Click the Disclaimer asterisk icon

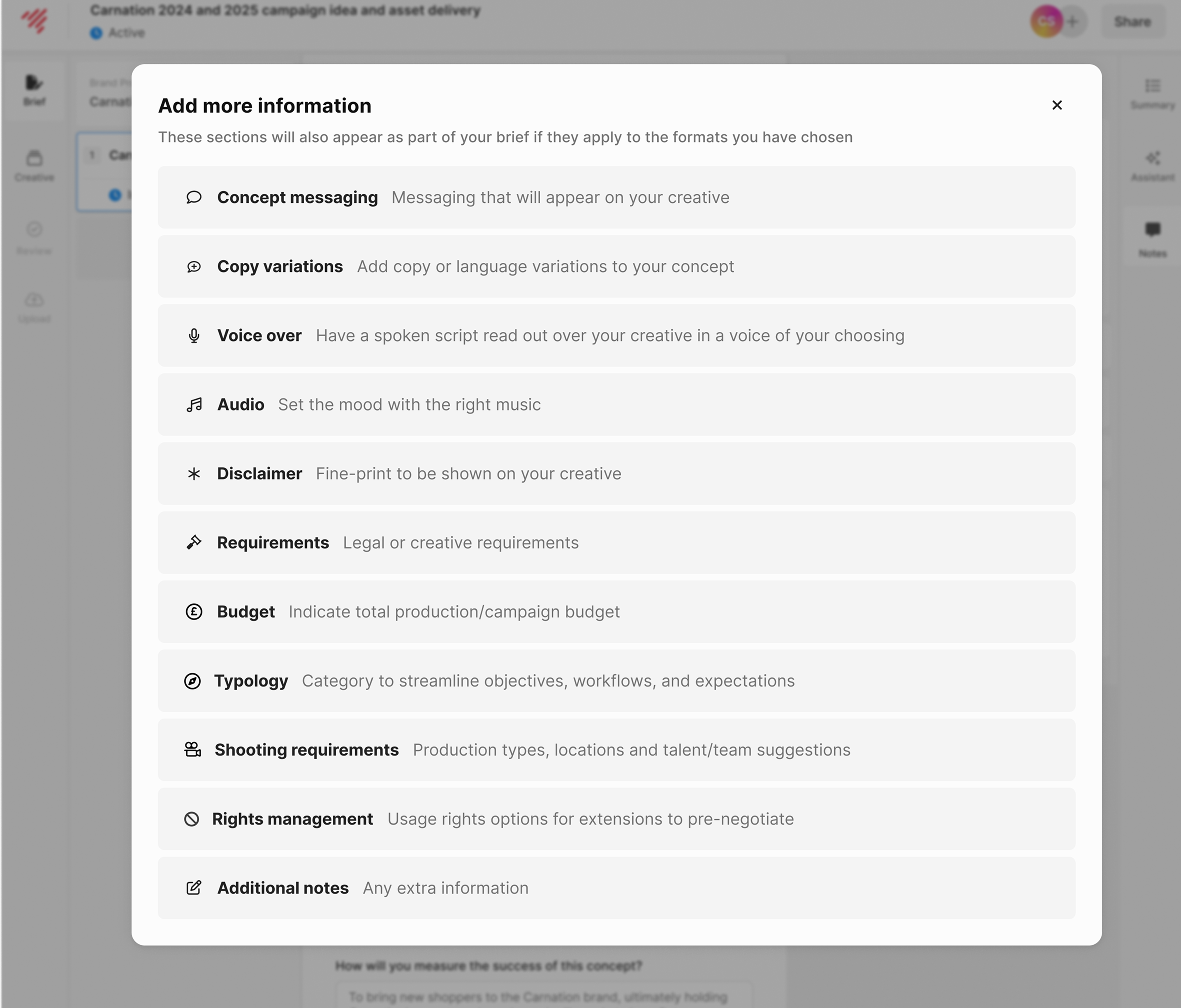tap(194, 474)
